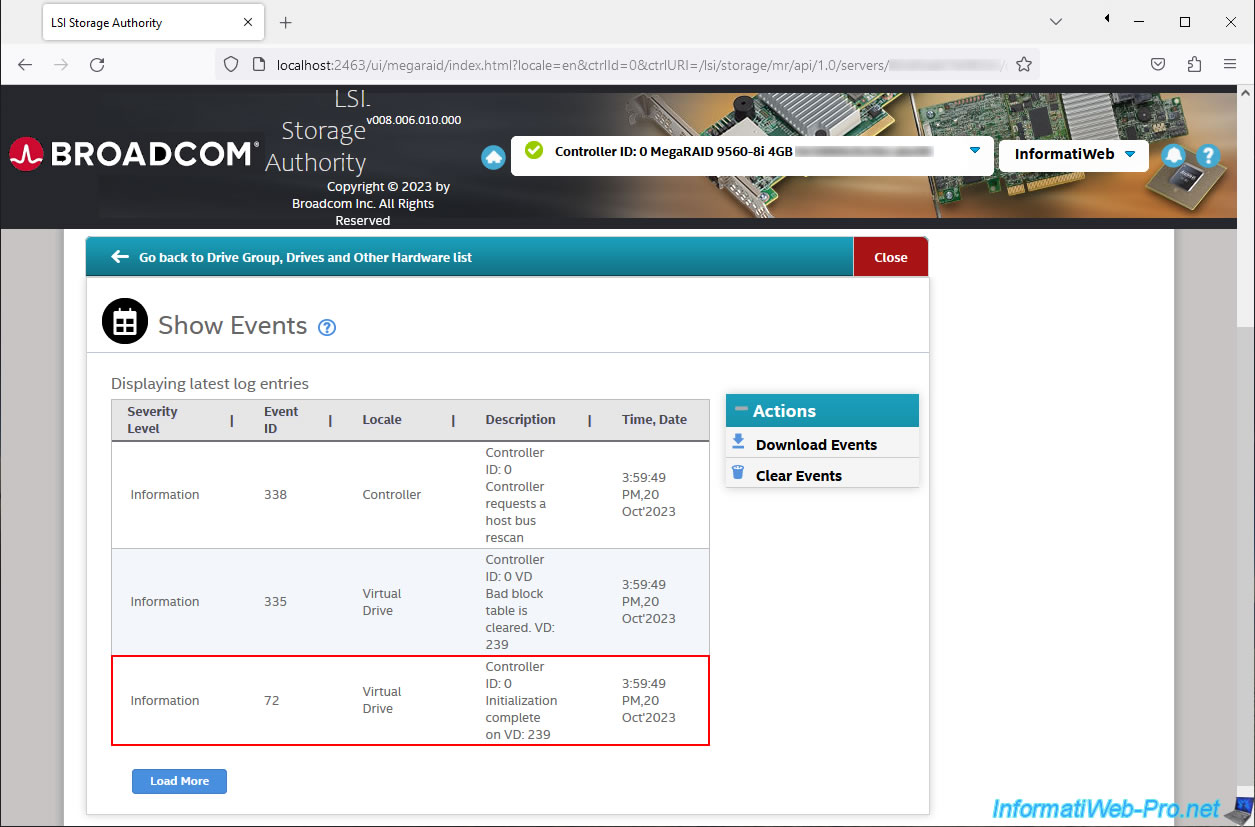Click the help icon next to Show Events
The height and width of the screenshot is (827, 1255).
(x=327, y=327)
